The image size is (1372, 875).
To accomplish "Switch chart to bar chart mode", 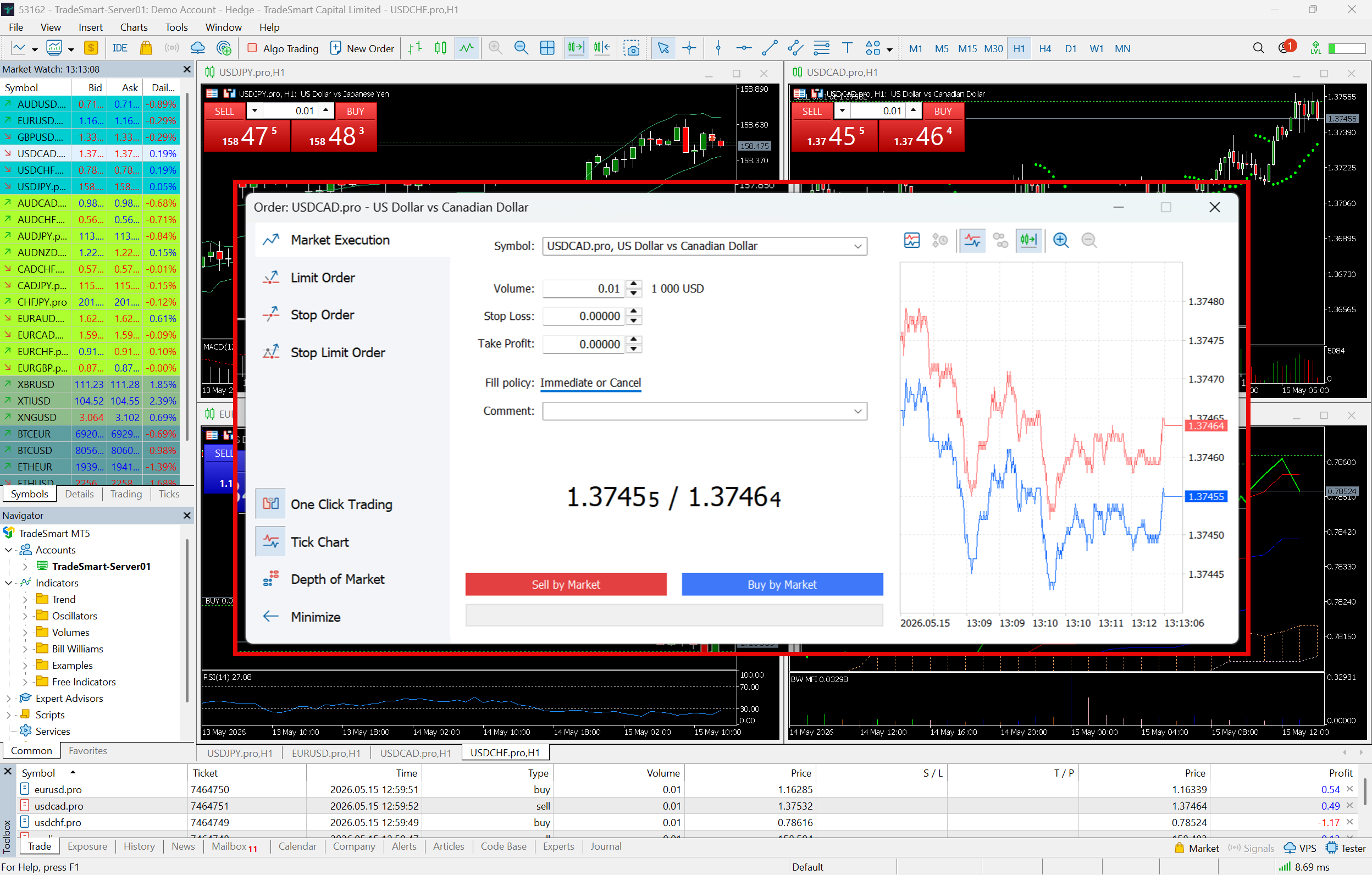I will [x=415, y=48].
